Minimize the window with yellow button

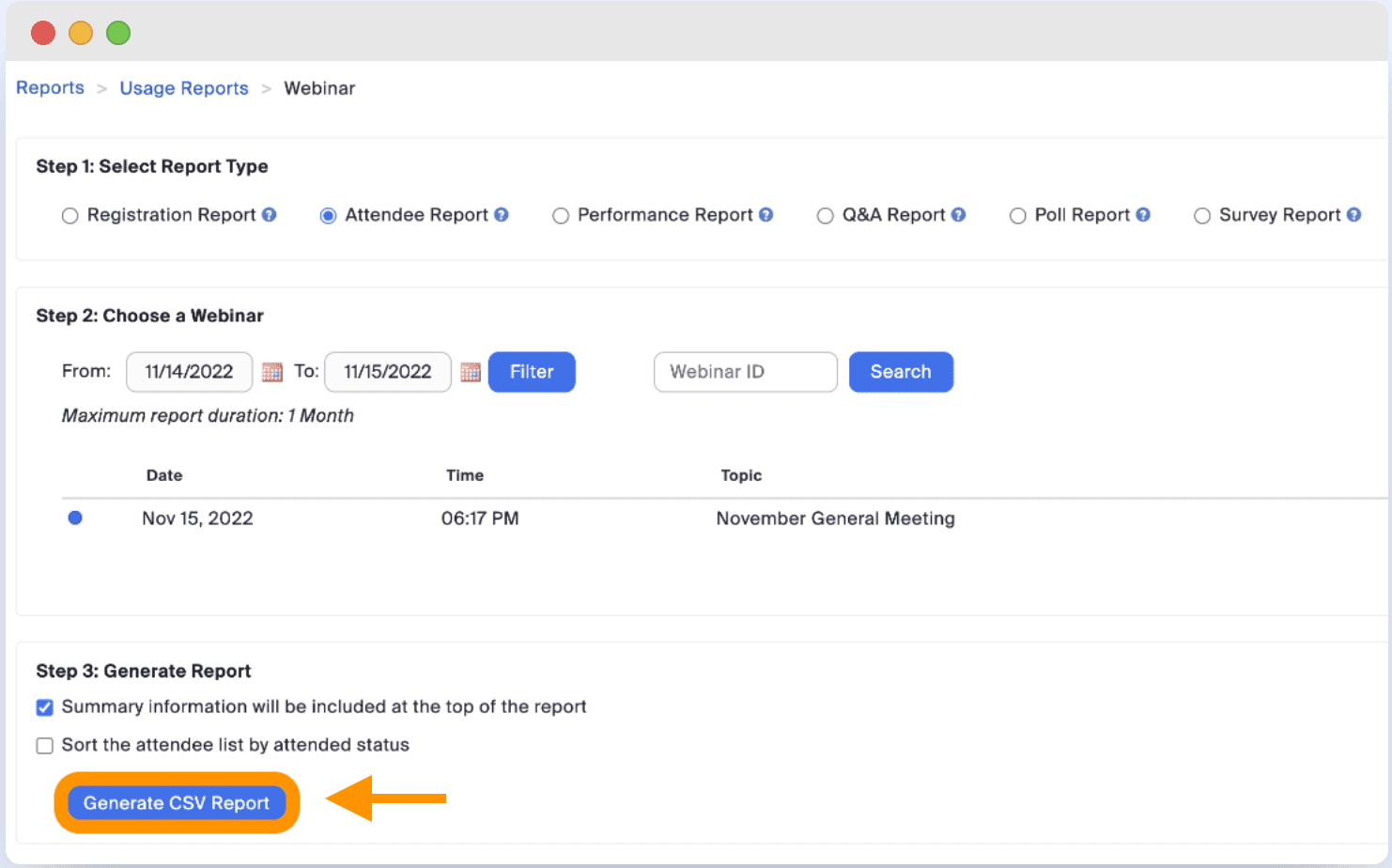(x=81, y=33)
